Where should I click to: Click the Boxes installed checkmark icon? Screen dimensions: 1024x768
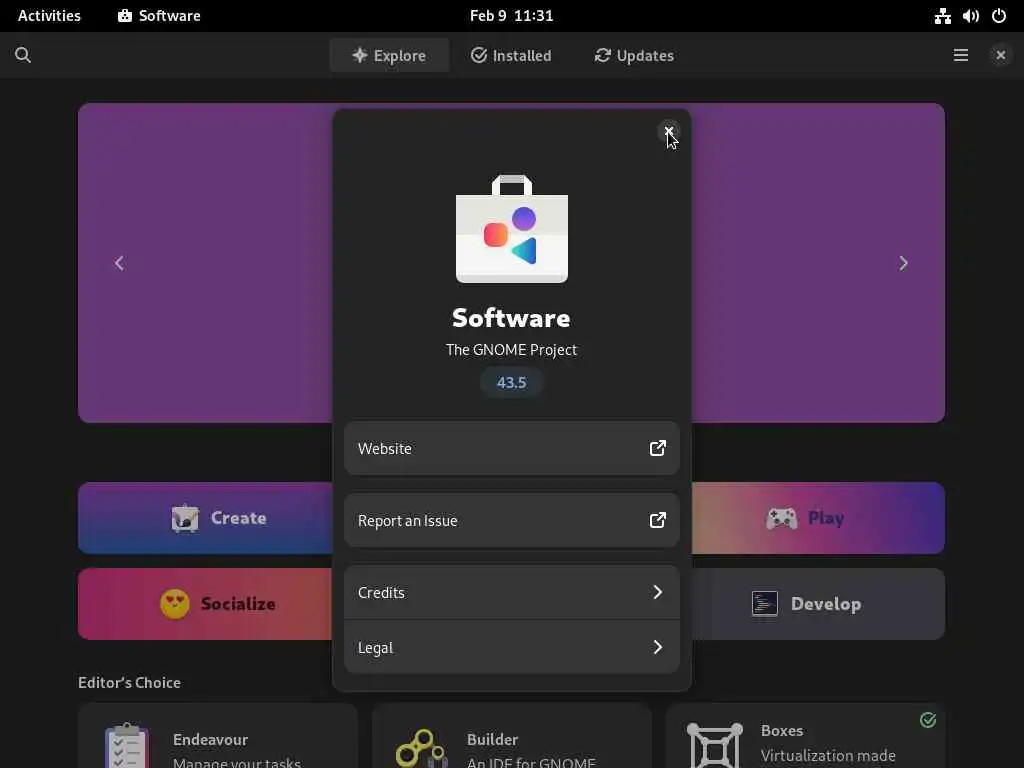tap(928, 720)
